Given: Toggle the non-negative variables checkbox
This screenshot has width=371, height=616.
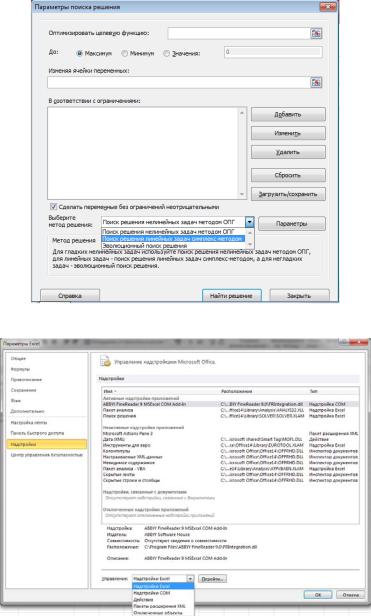Looking at the screenshot, I should (x=53, y=207).
